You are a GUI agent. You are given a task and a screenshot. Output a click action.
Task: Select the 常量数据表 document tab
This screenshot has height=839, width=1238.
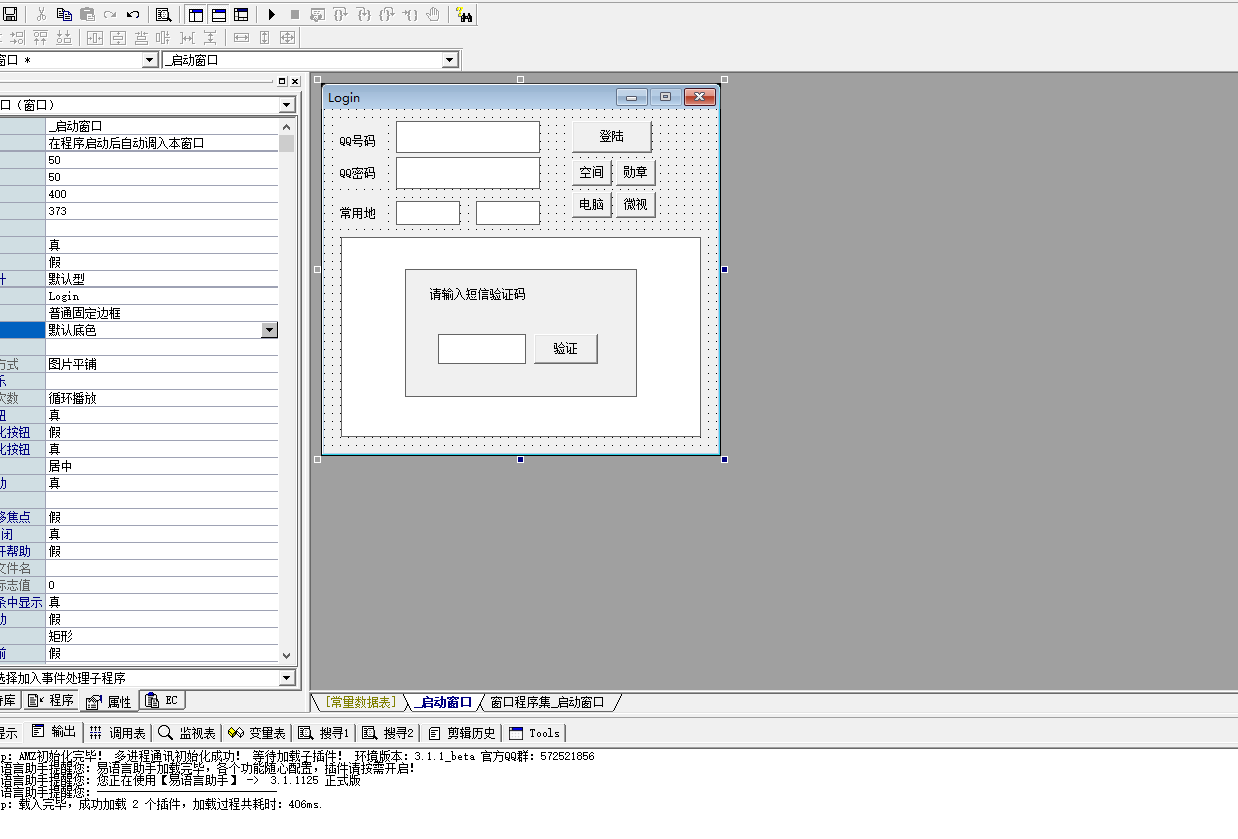click(x=361, y=702)
